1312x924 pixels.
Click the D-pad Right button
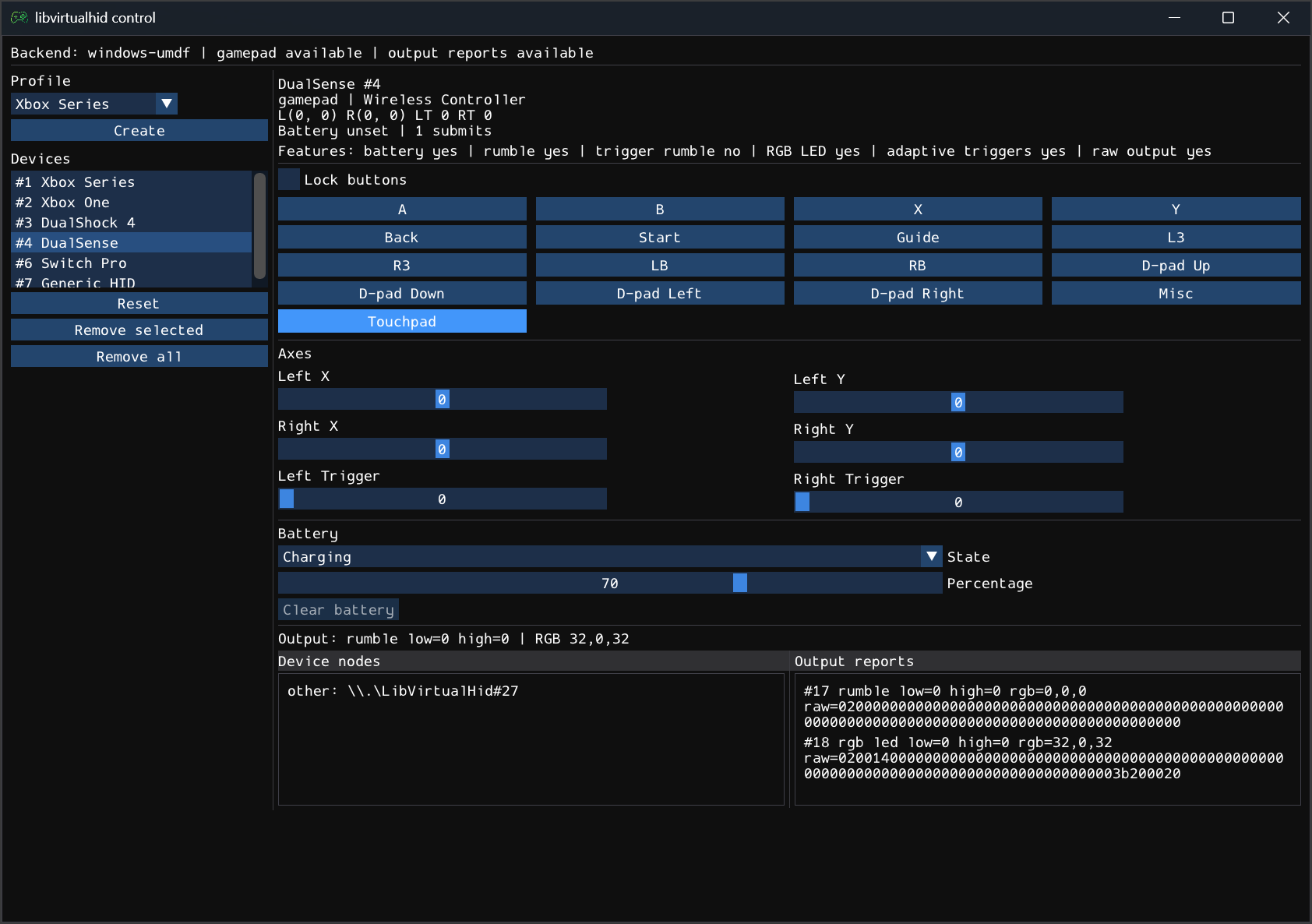click(x=918, y=293)
